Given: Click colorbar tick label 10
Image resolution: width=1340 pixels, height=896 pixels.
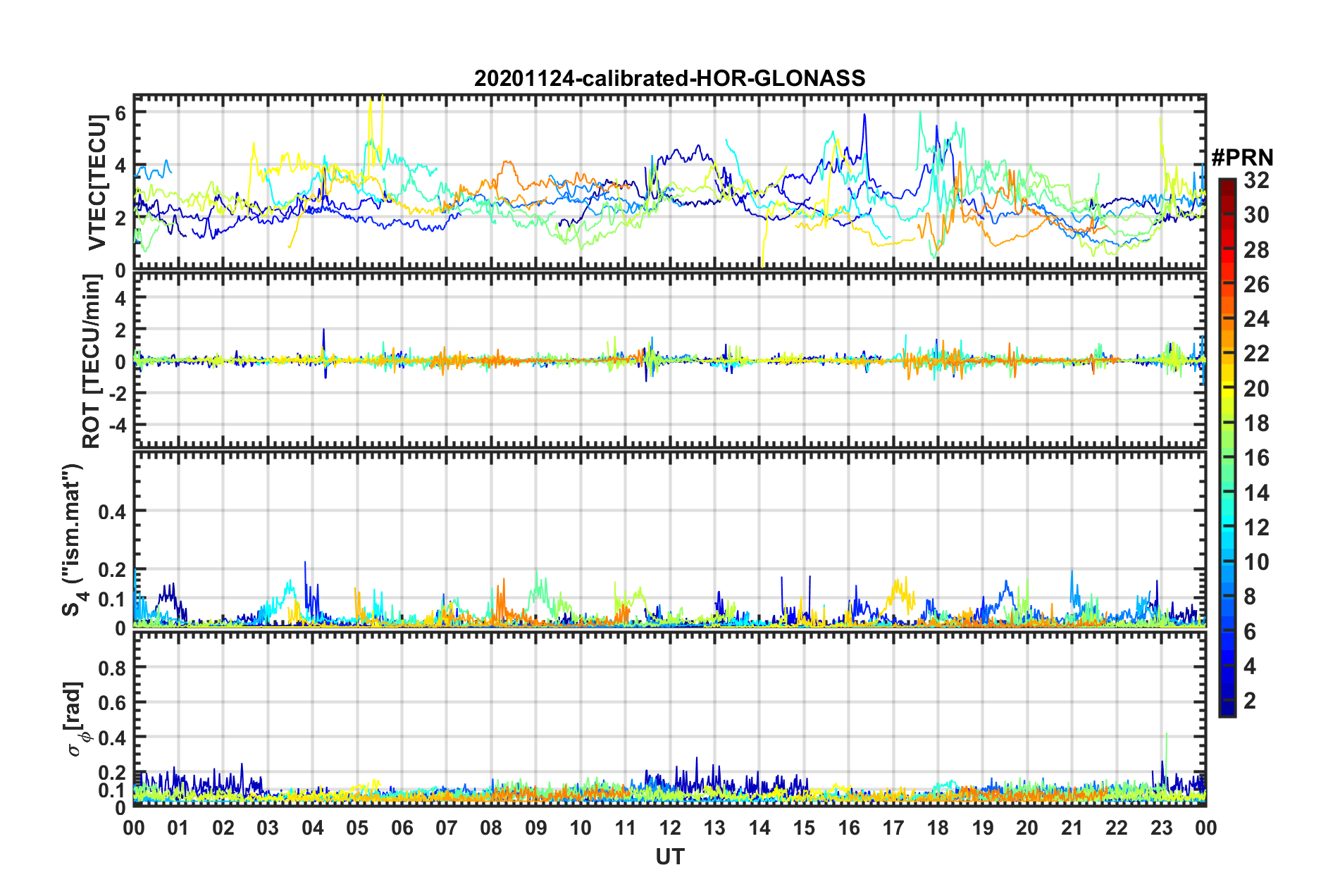Looking at the screenshot, I should click(1256, 563).
